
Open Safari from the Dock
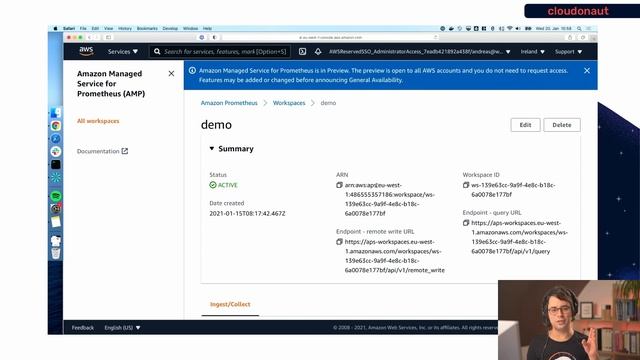pyautogui.click(x=56, y=139)
